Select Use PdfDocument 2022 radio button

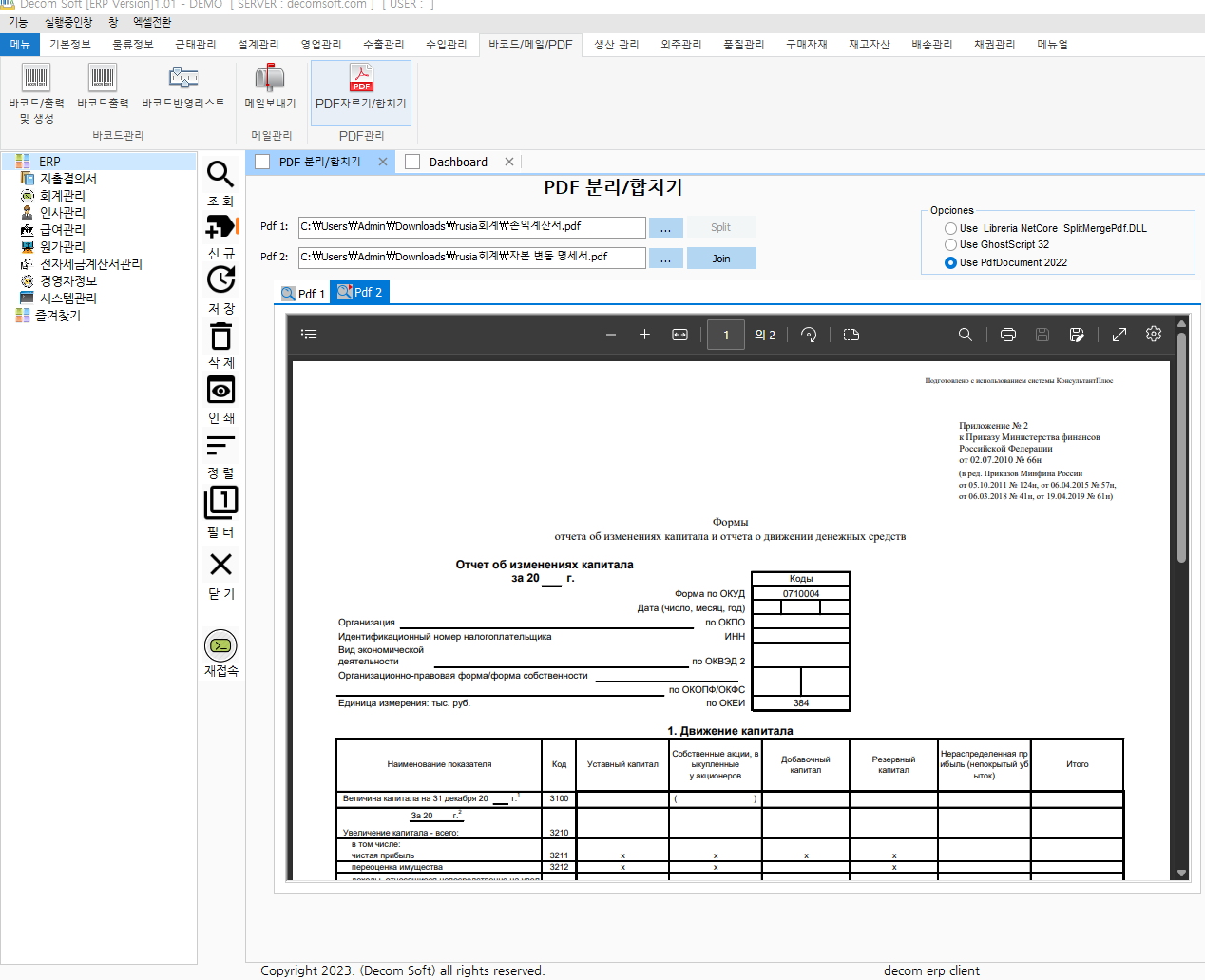[x=950, y=263]
